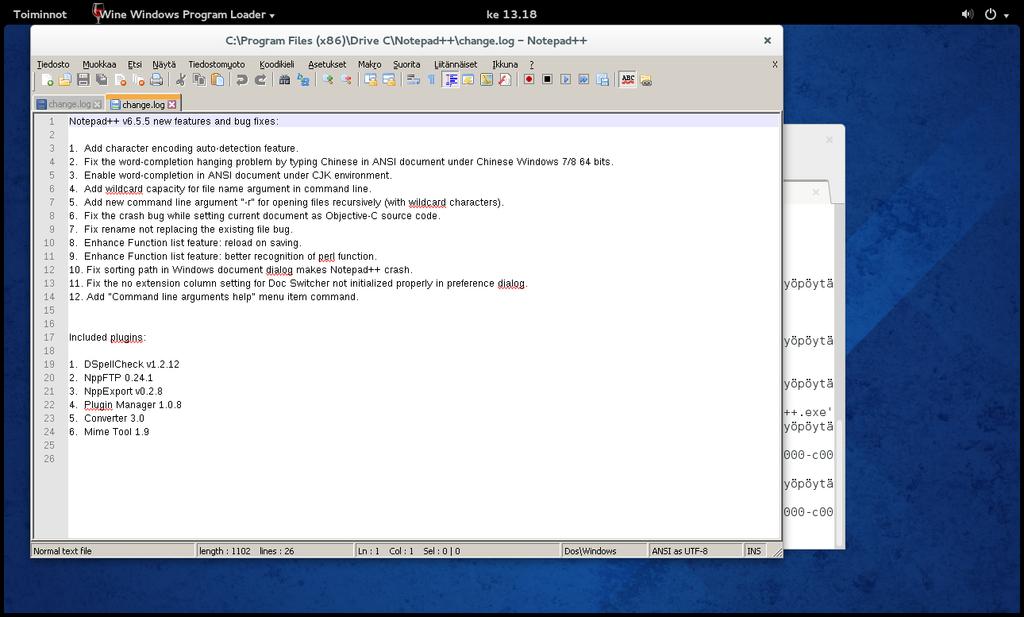Show the Document Map panel icon
Screen dimensions: 1024x617
pyautogui.click(x=487, y=80)
